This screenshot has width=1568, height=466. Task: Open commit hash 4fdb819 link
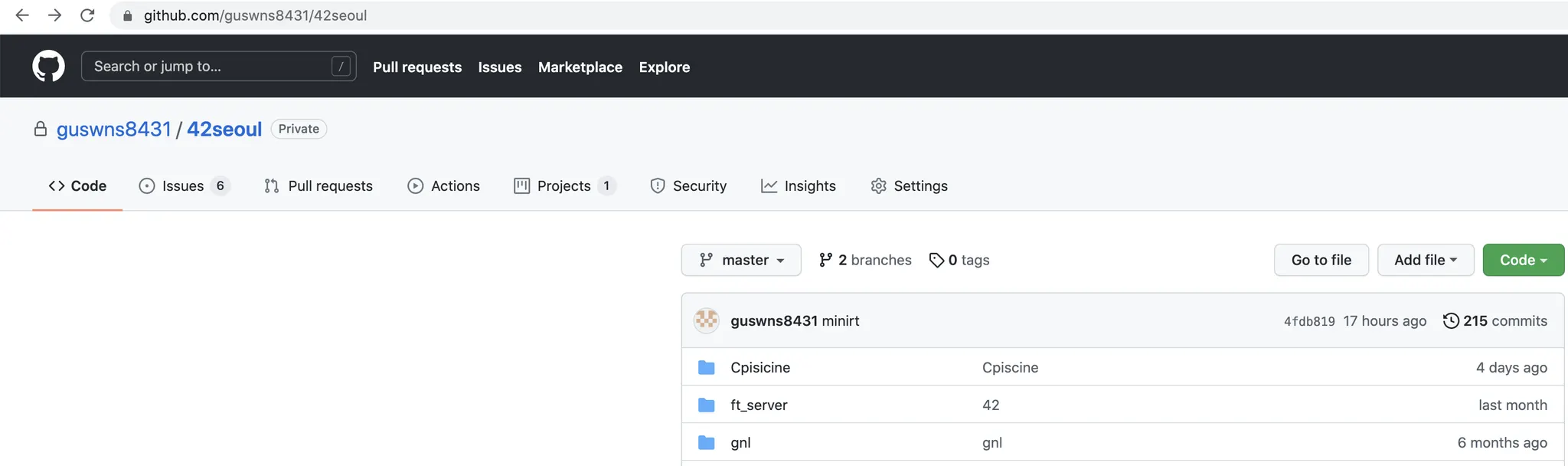[1308, 321]
